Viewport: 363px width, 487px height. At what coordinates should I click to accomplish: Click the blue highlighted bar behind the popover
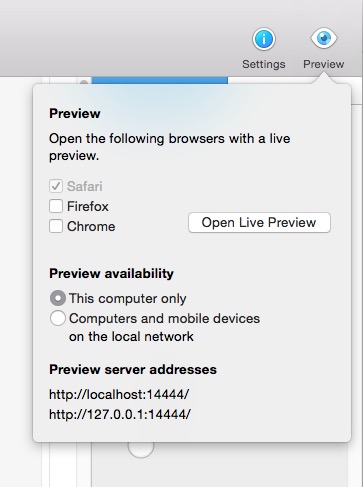pos(160,80)
